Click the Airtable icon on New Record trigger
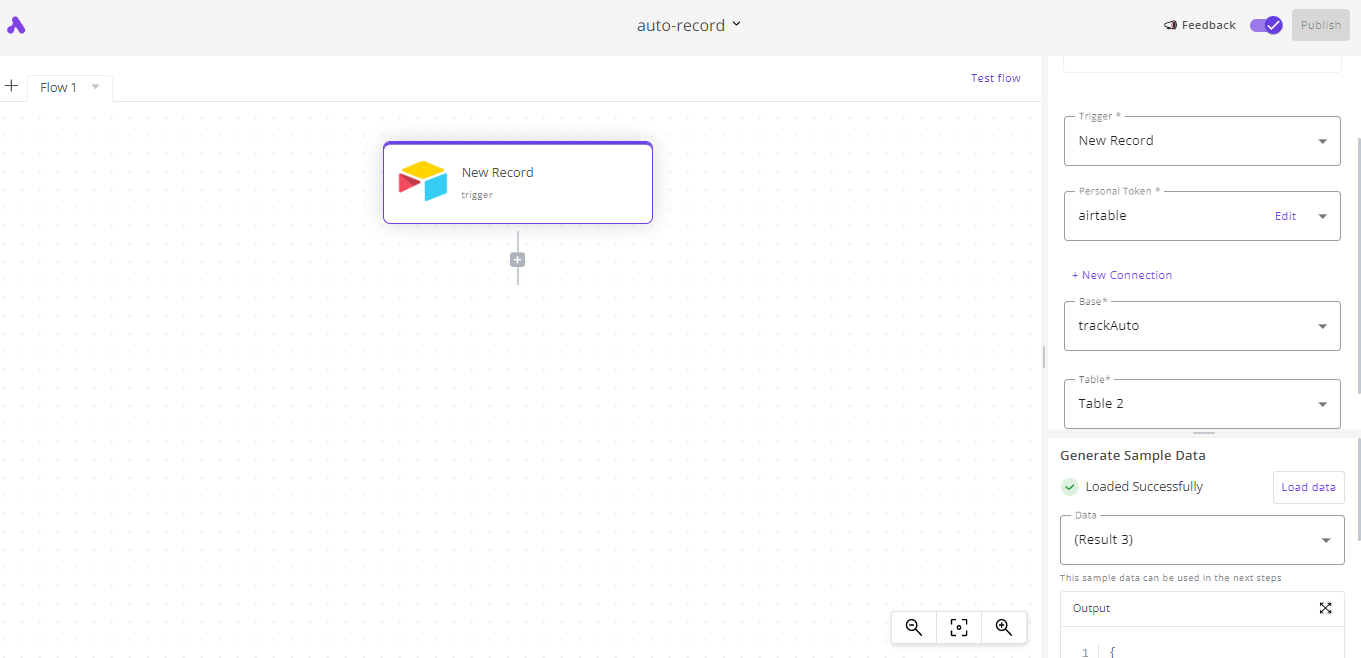1361x658 pixels. click(423, 181)
